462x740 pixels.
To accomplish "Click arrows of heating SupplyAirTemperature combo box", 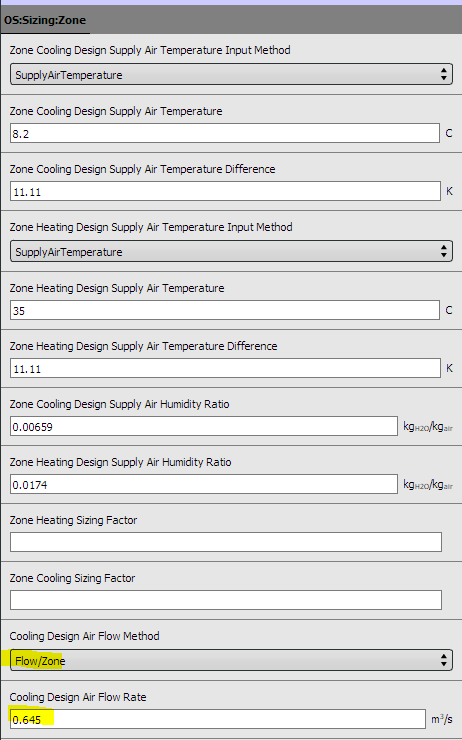I will pos(444,252).
